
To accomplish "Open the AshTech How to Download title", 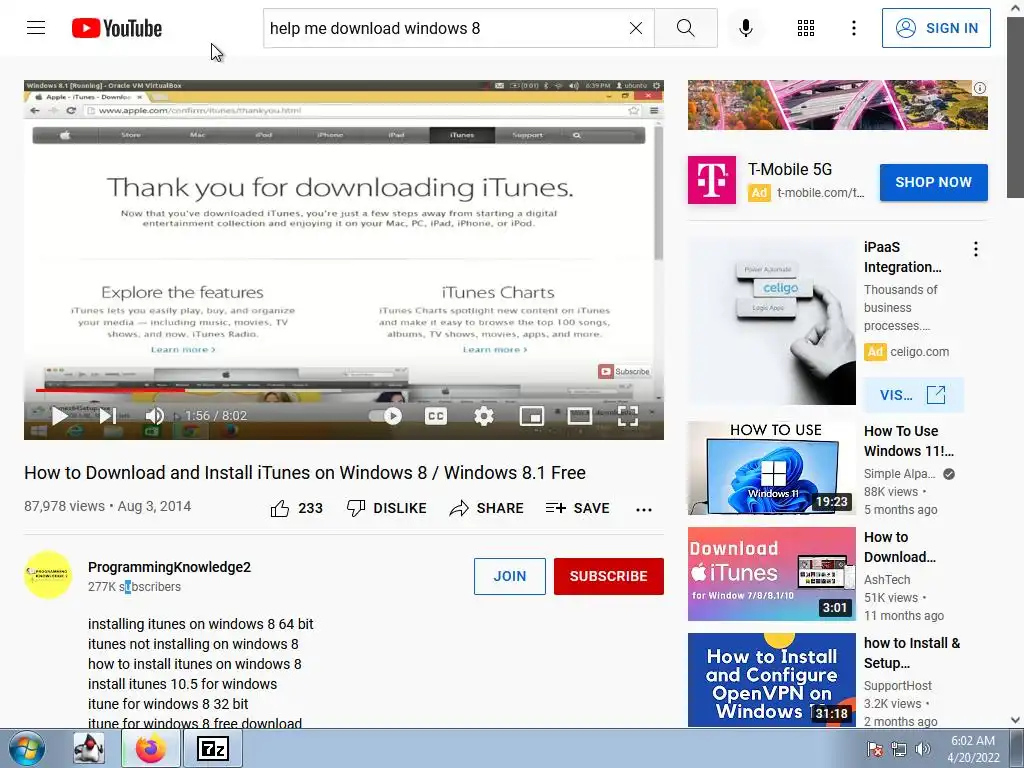I will click(x=900, y=547).
